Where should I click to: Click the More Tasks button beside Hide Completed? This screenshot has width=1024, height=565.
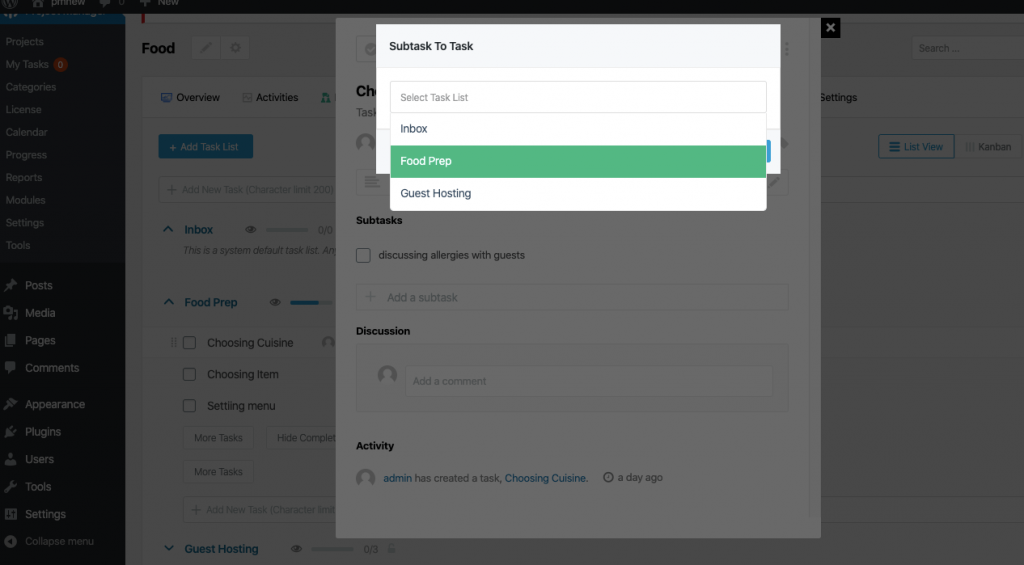tap(218, 438)
